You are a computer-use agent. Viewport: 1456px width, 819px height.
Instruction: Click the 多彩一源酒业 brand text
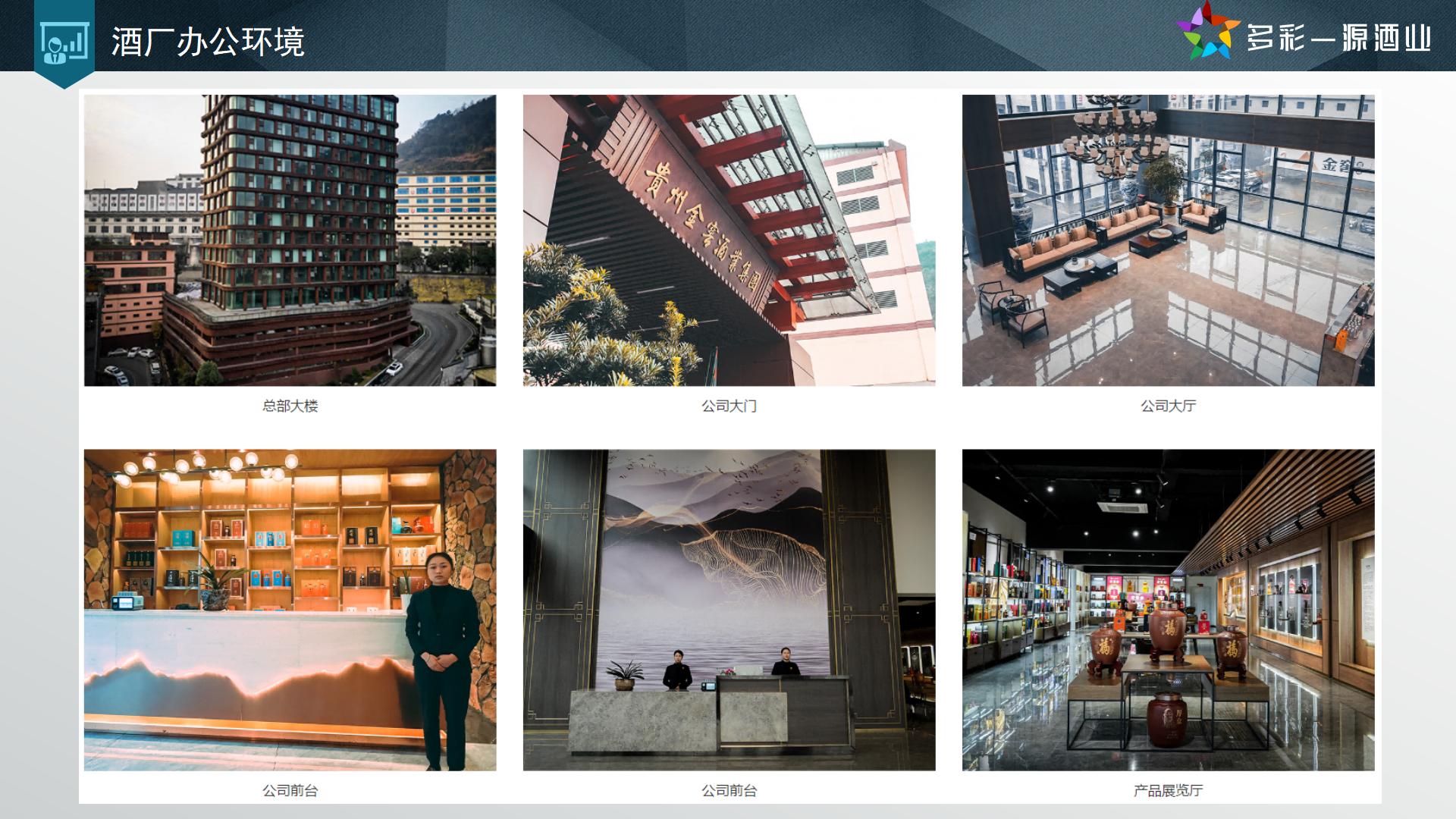1338,38
